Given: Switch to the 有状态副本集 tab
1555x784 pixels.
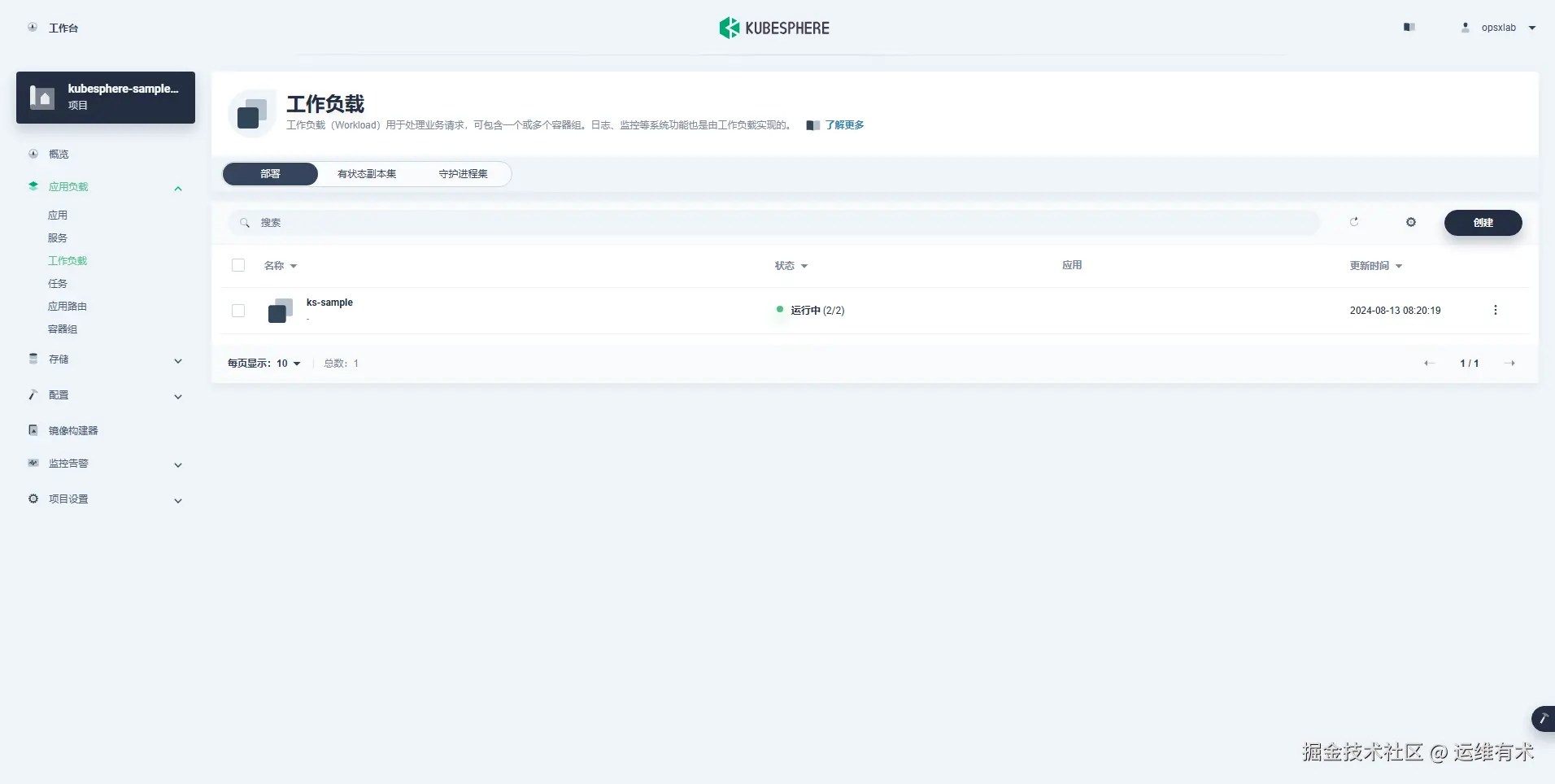Looking at the screenshot, I should [x=366, y=173].
